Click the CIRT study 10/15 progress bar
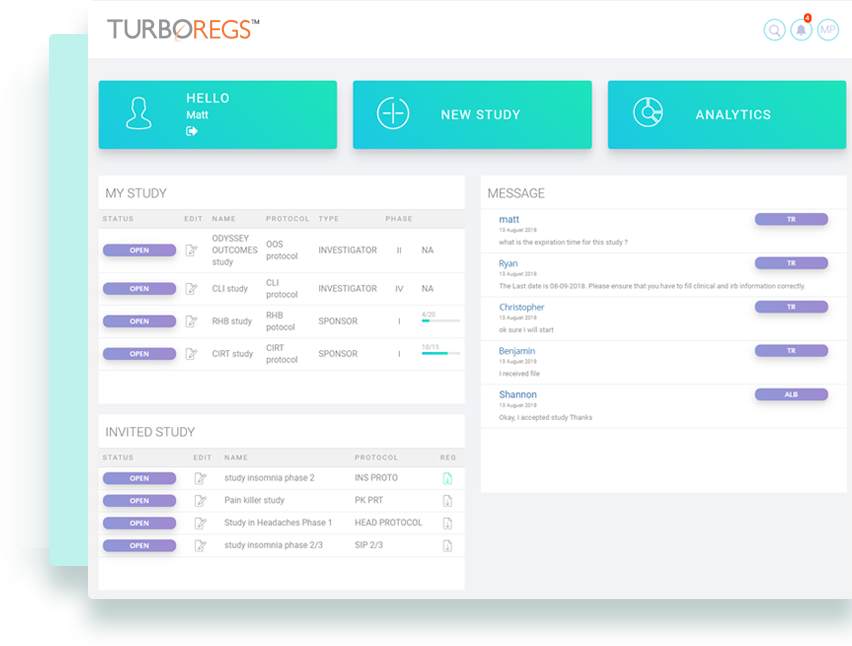Image resolution: width=852 pixels, height=646 pixels. (441, 354)
